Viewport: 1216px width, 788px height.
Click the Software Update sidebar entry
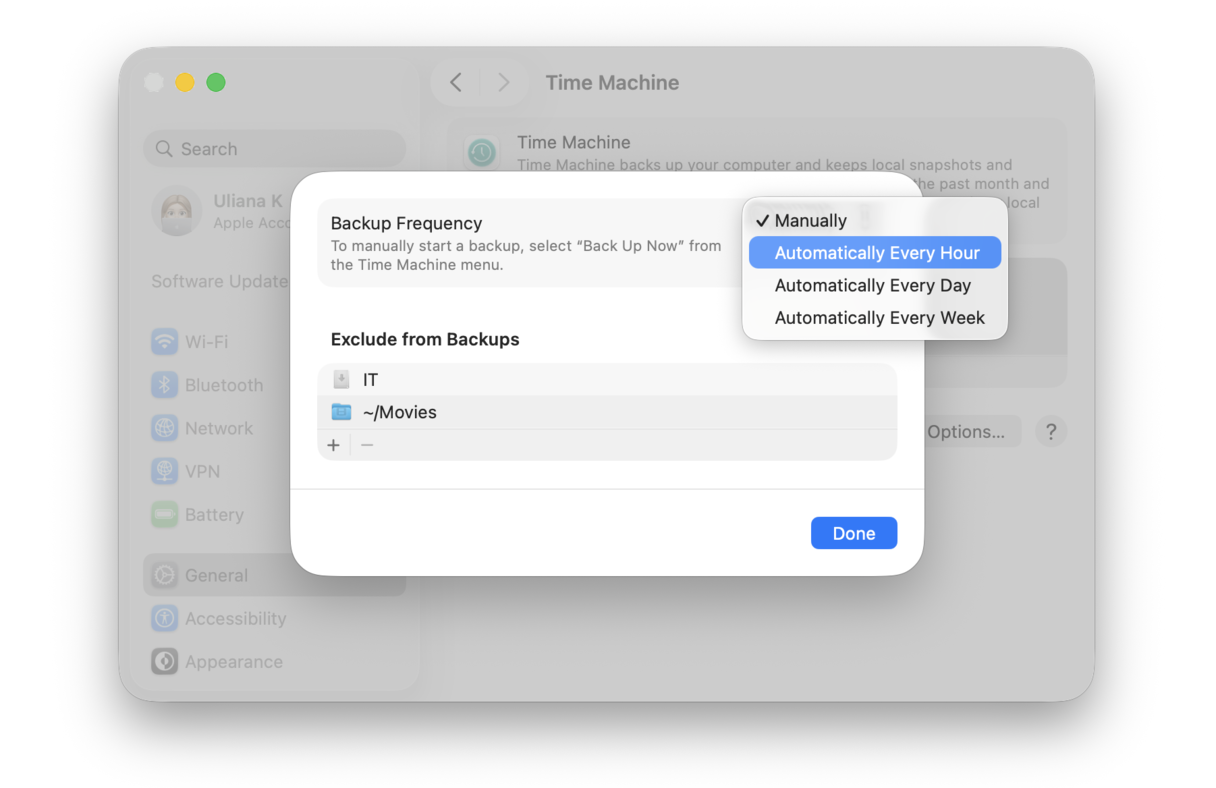pyautogui.click(x=220, y=282)
